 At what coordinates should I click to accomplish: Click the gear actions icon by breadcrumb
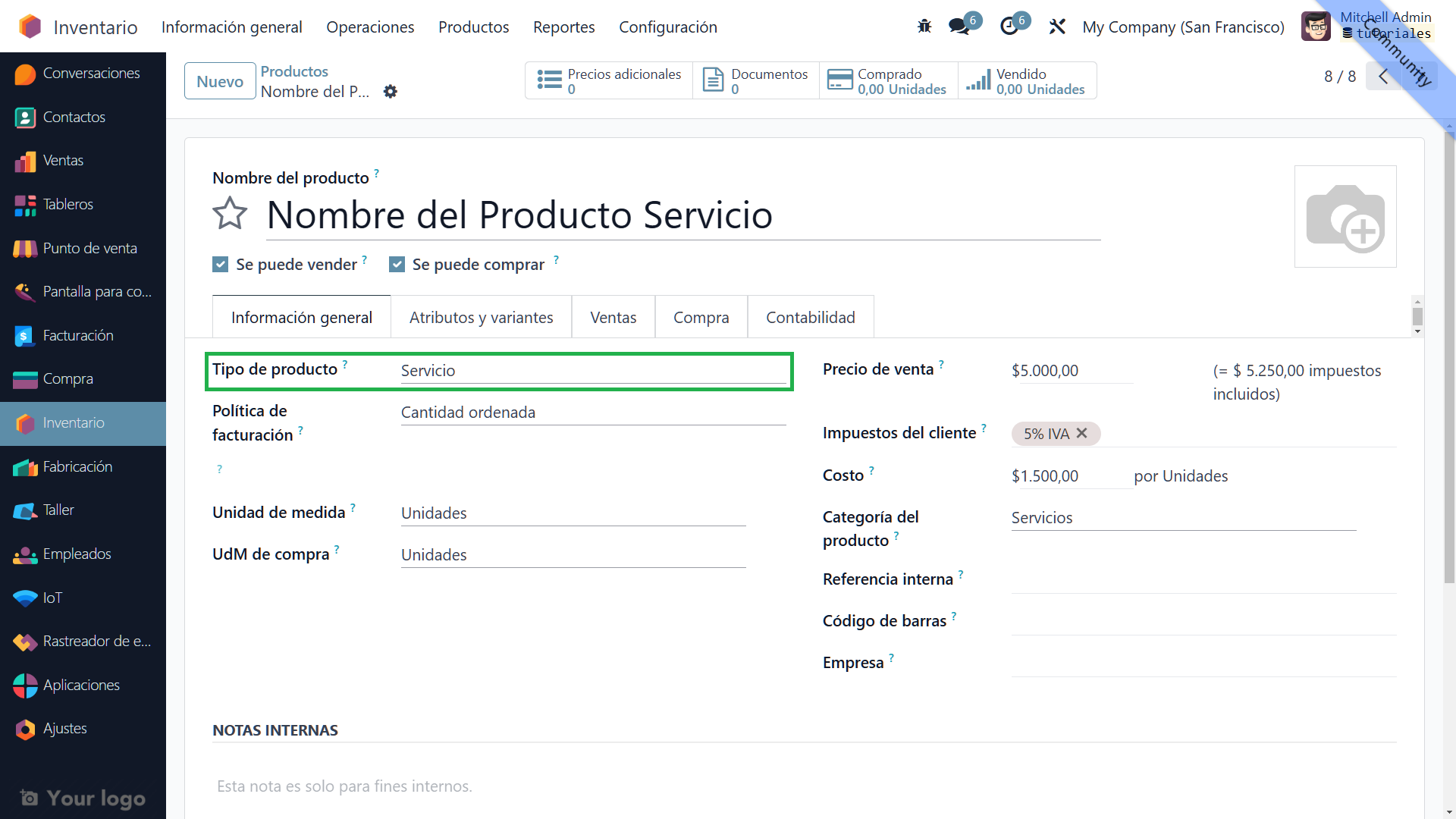(x=391, y=92)
